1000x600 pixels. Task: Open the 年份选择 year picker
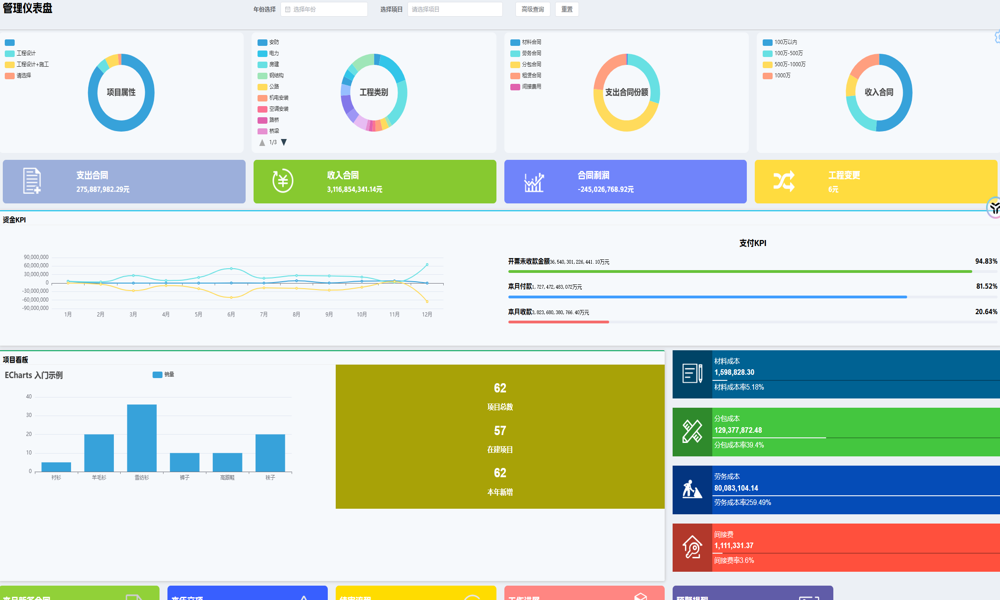tap(324, 9)
